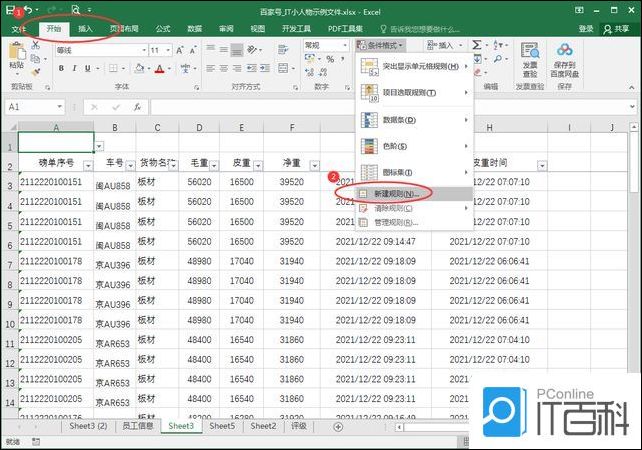The width and height of the screenshot is (642, 450).
Task: Open the 毛重 column filter dropdown
Action: tap(213, 166)
